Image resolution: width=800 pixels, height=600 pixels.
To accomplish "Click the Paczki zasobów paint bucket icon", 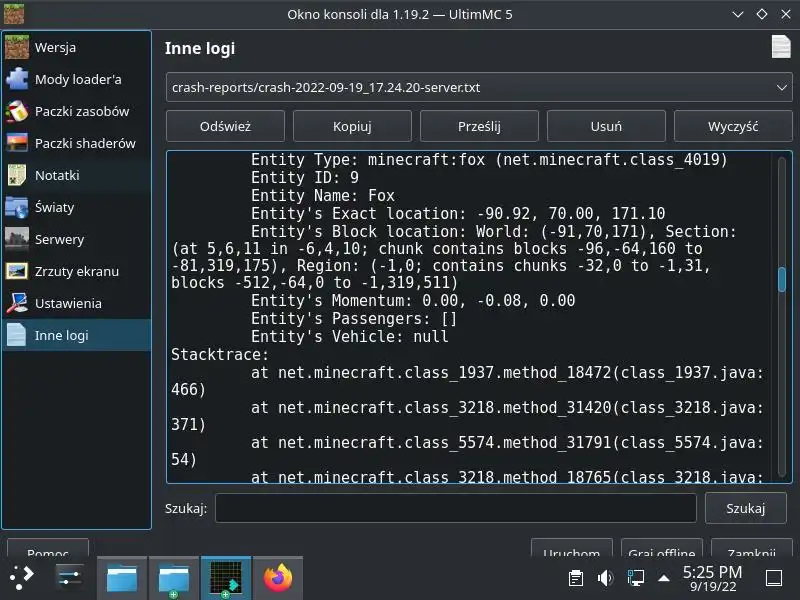I will coord(17,111).
